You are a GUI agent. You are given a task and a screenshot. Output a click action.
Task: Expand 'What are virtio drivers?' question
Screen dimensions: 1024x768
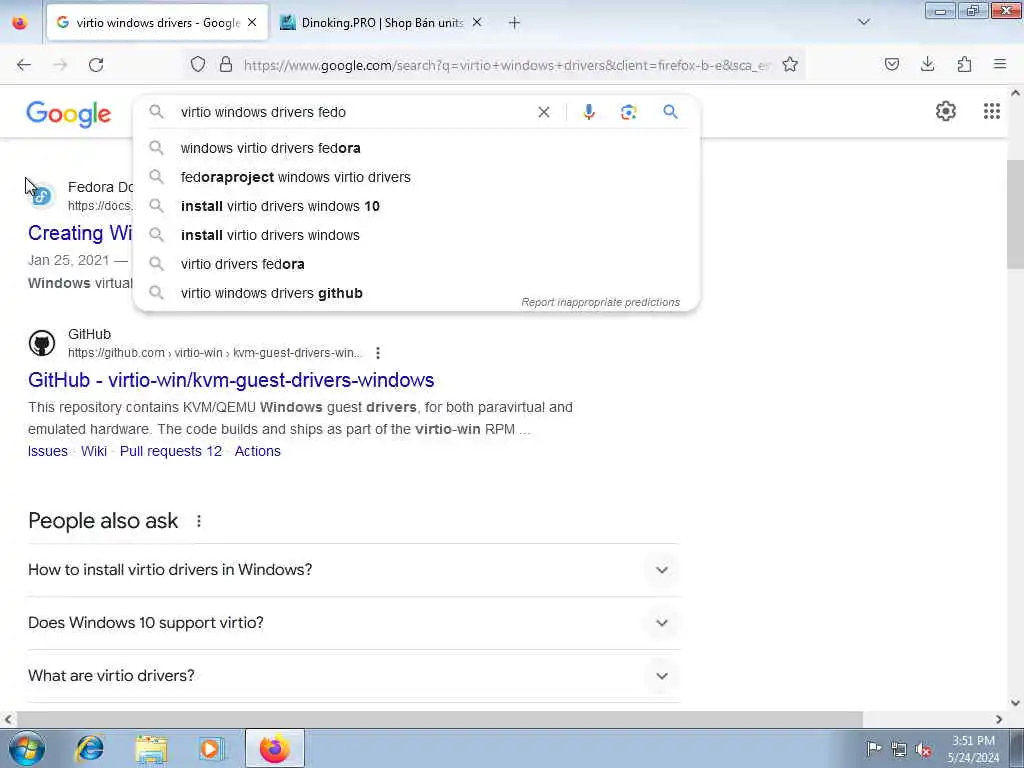[353, 676]
